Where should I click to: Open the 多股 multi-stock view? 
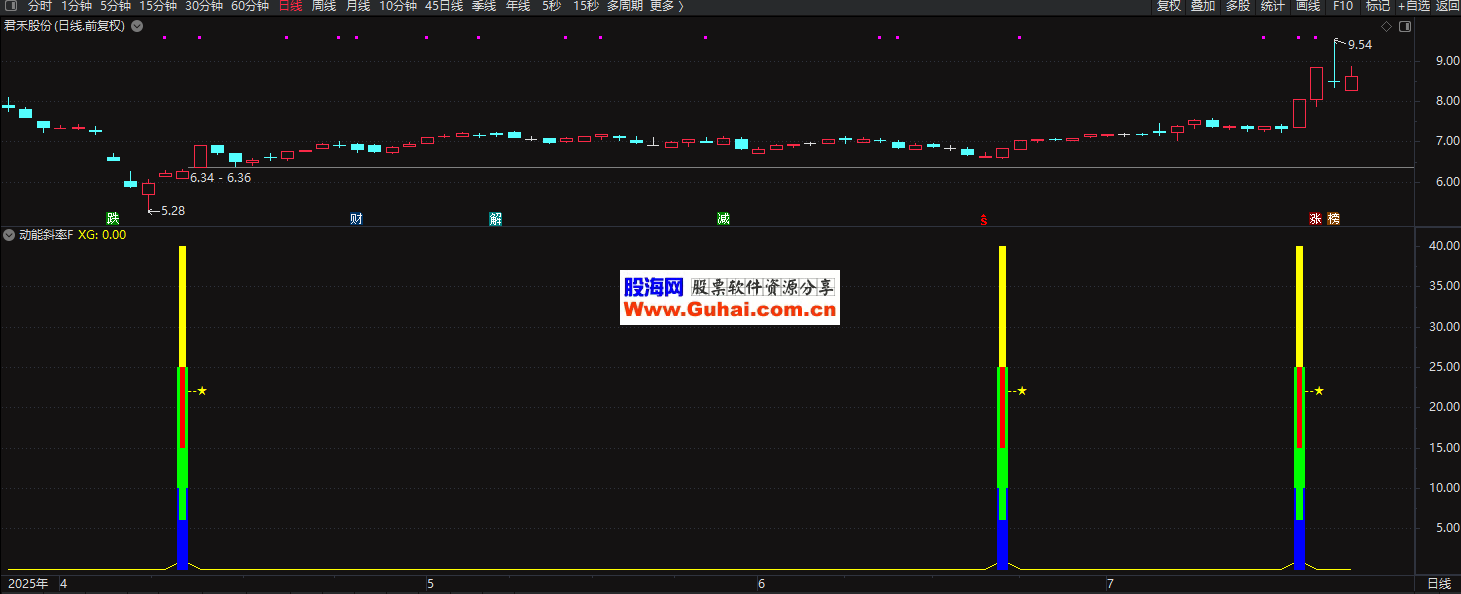[1238, 6]
